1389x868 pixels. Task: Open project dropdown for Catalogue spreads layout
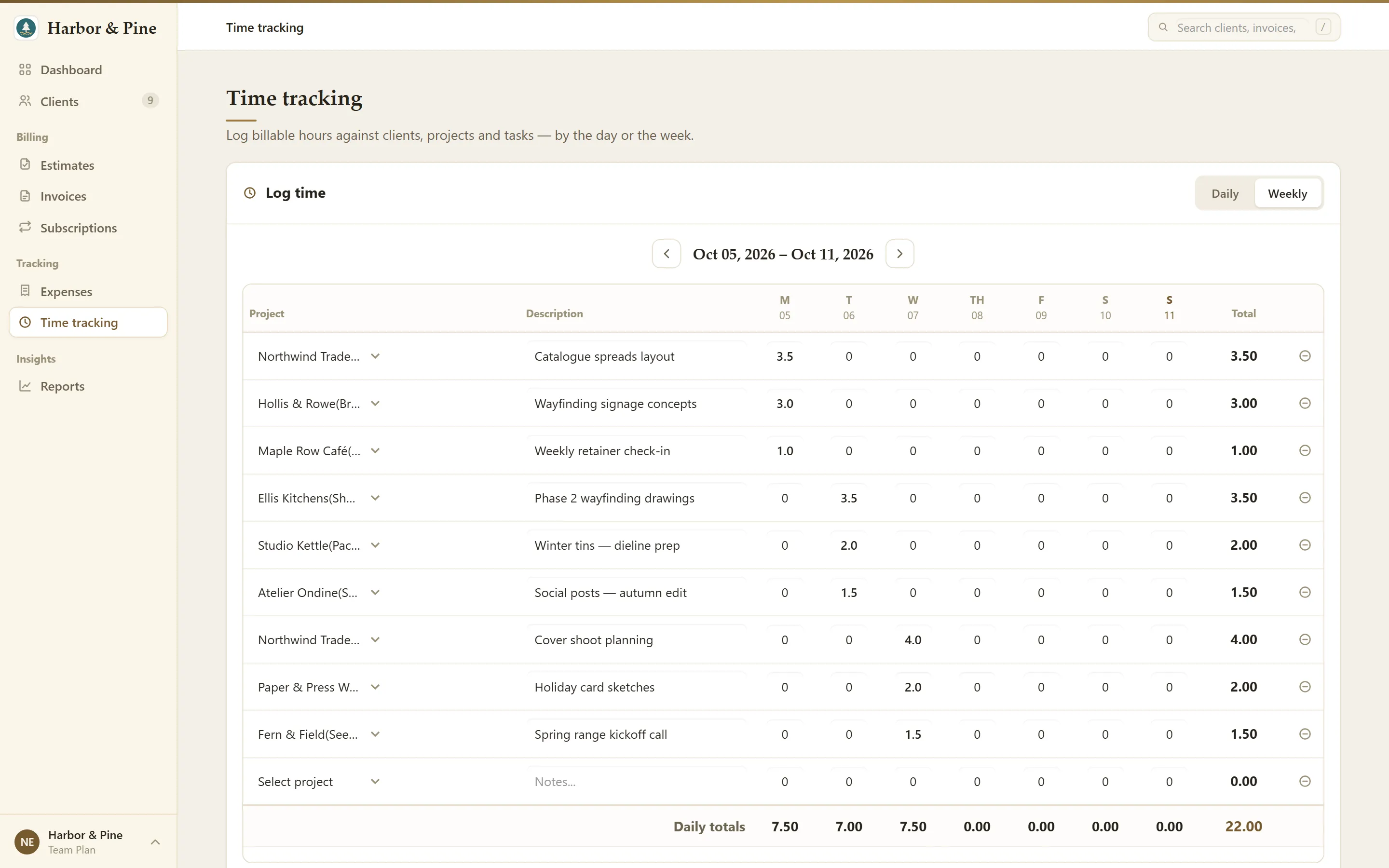point(319,356)
